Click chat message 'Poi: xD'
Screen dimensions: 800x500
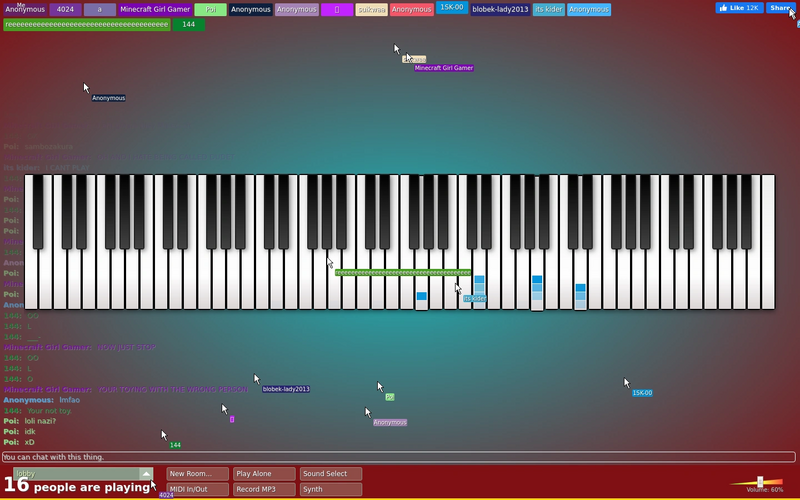coord(18,442)
